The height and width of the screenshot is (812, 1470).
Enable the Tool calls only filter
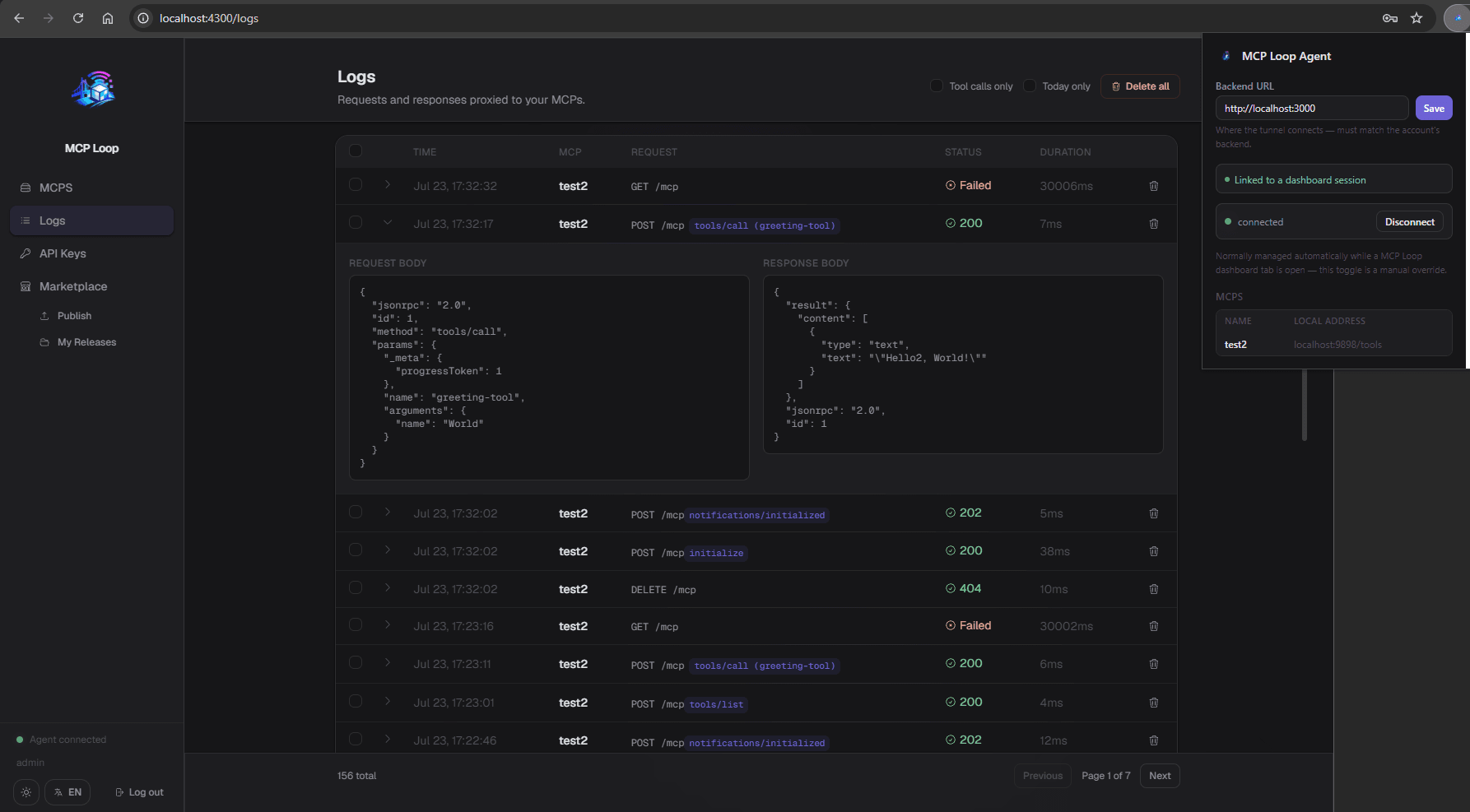937,86
